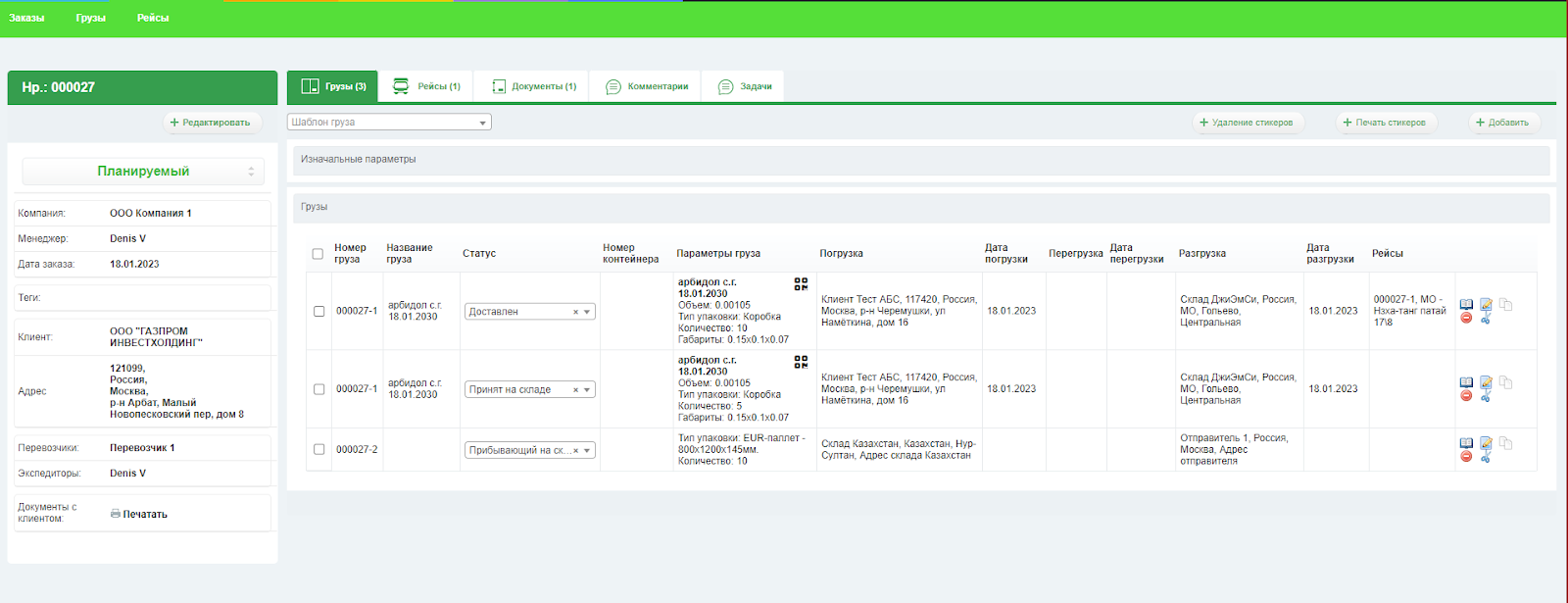Click the Погрузка column header

pos(841,254)
